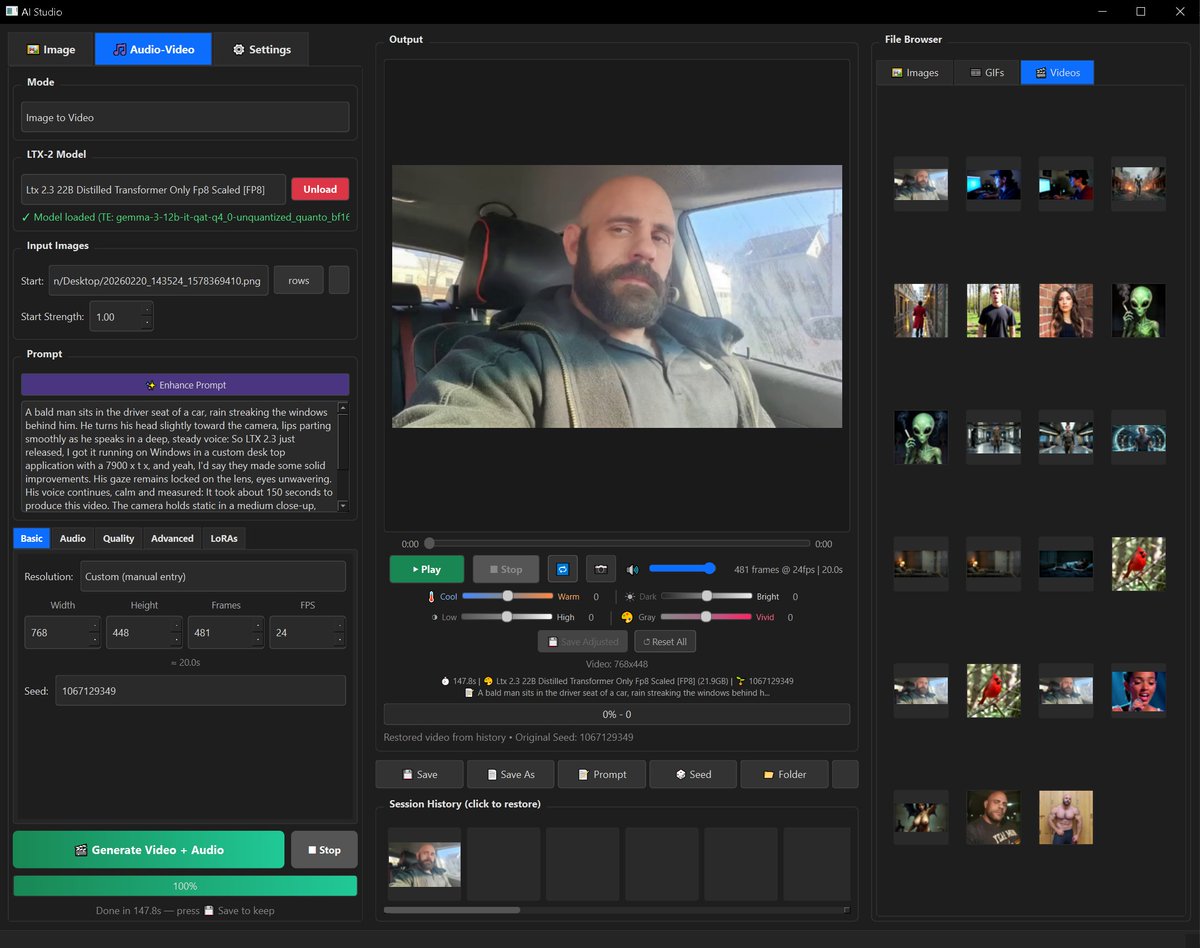Image resolution: width=1200 pixels, height=948 pixels.
Task: Select the Videos tab in File Browser
Action: (1057, 72)
